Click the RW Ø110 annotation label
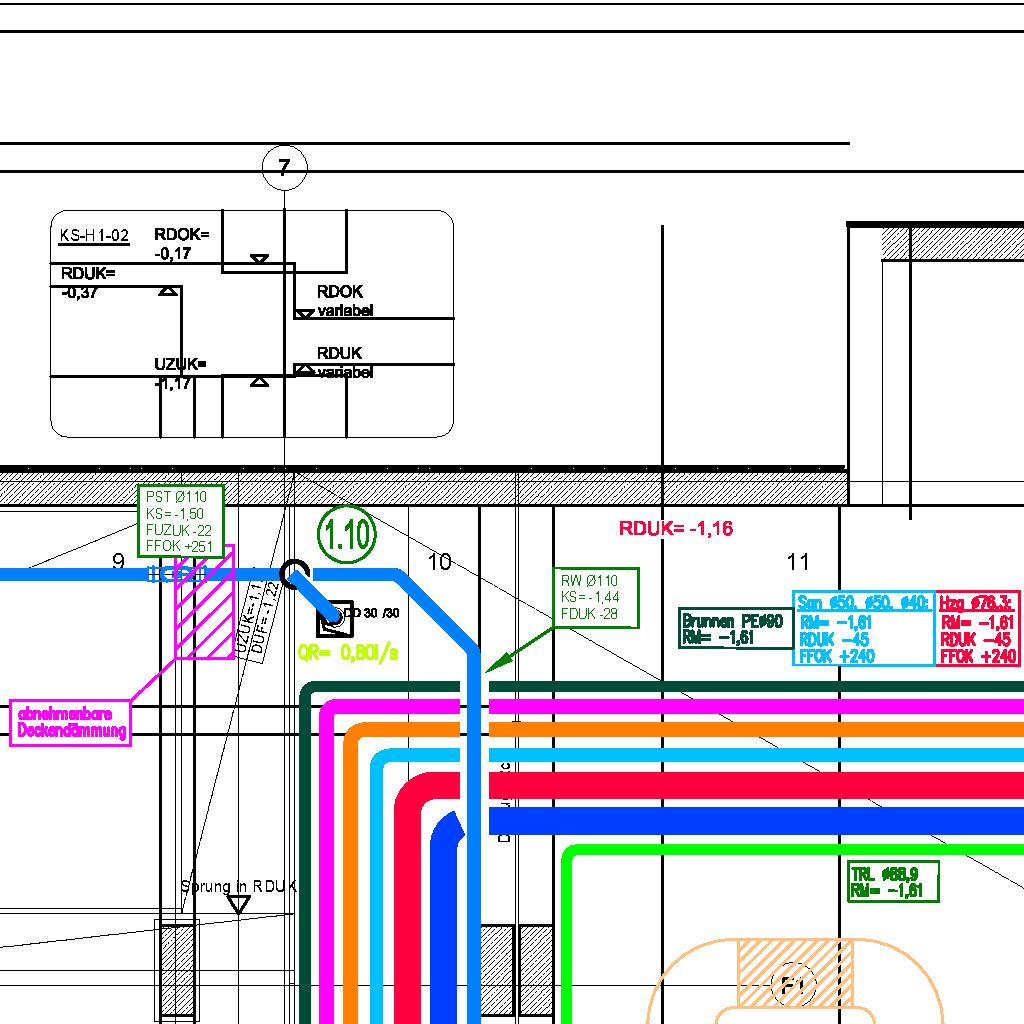The image size is (1024, 1024). (x=595, y=598)
